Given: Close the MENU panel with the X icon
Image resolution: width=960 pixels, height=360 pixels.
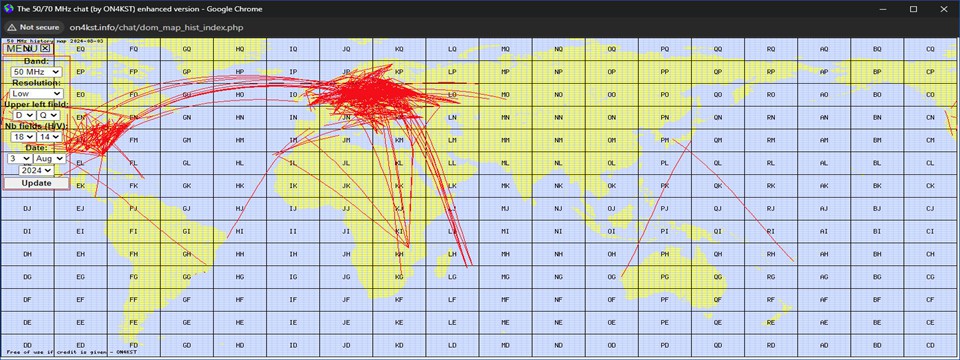Looking at the screenshot, I should [x=46, y=48].
